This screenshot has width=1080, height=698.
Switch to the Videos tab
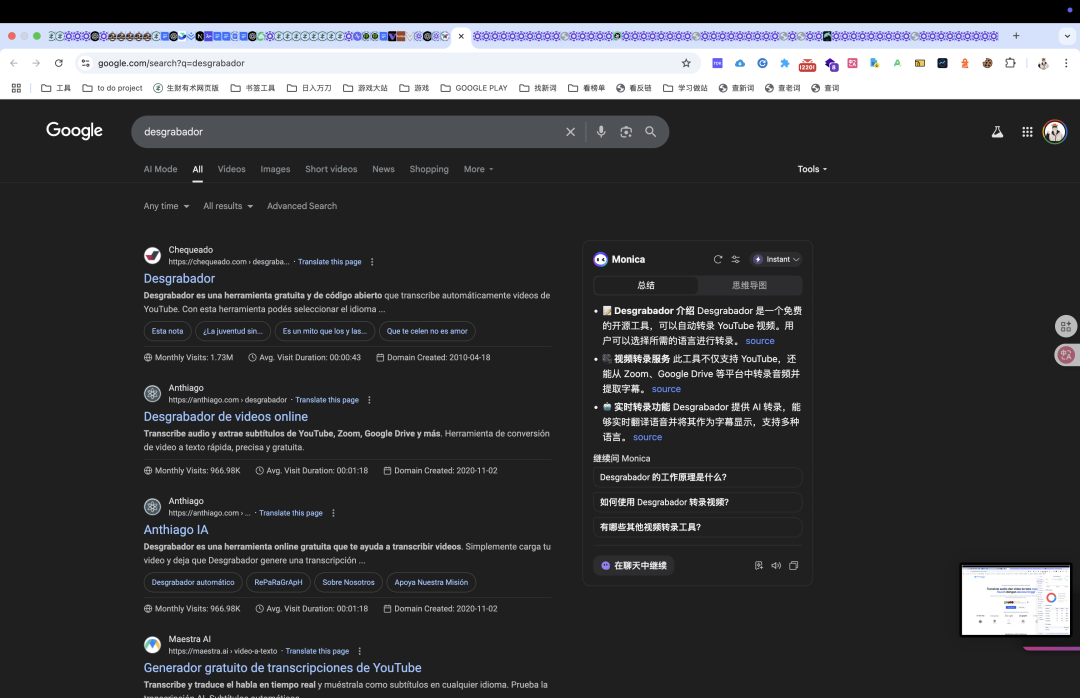click(231, 169)
